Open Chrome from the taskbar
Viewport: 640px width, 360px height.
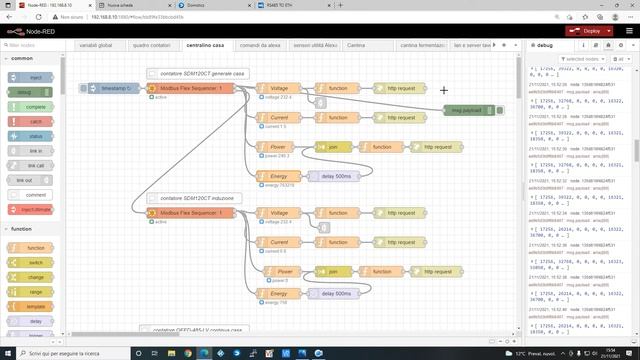point(188,353)
